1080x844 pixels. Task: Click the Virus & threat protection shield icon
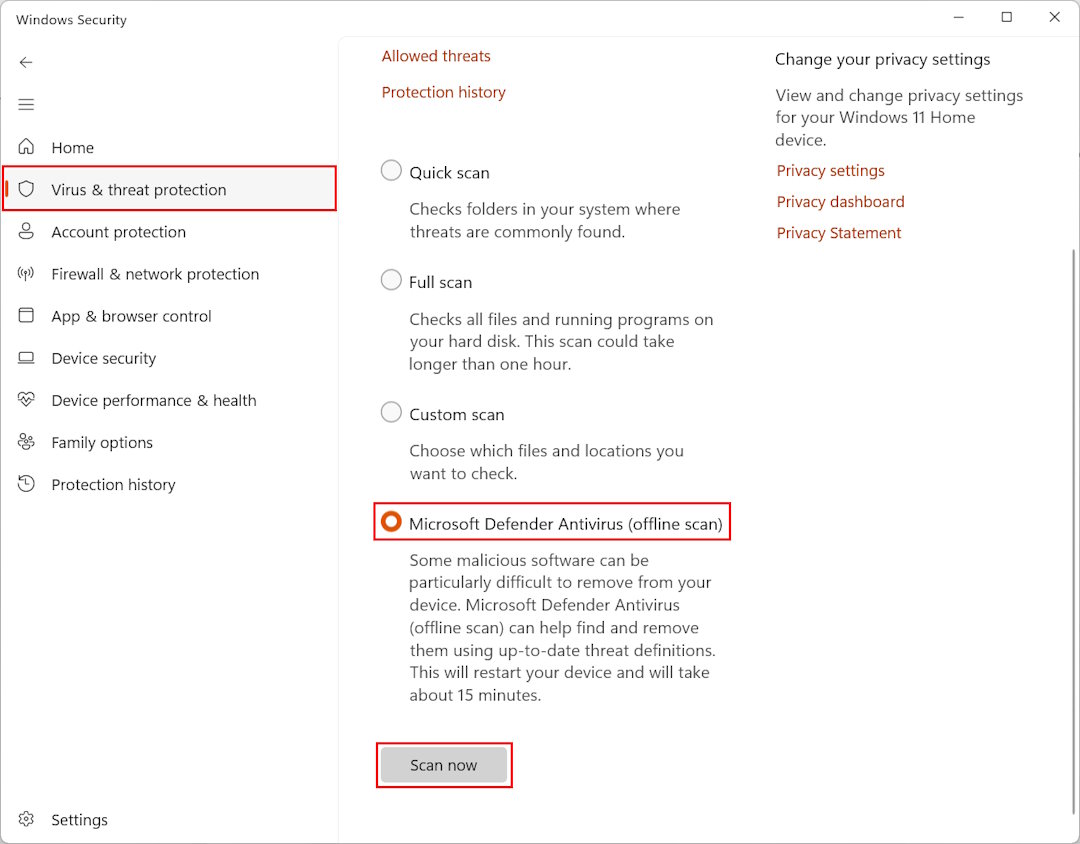click(27, 189)
